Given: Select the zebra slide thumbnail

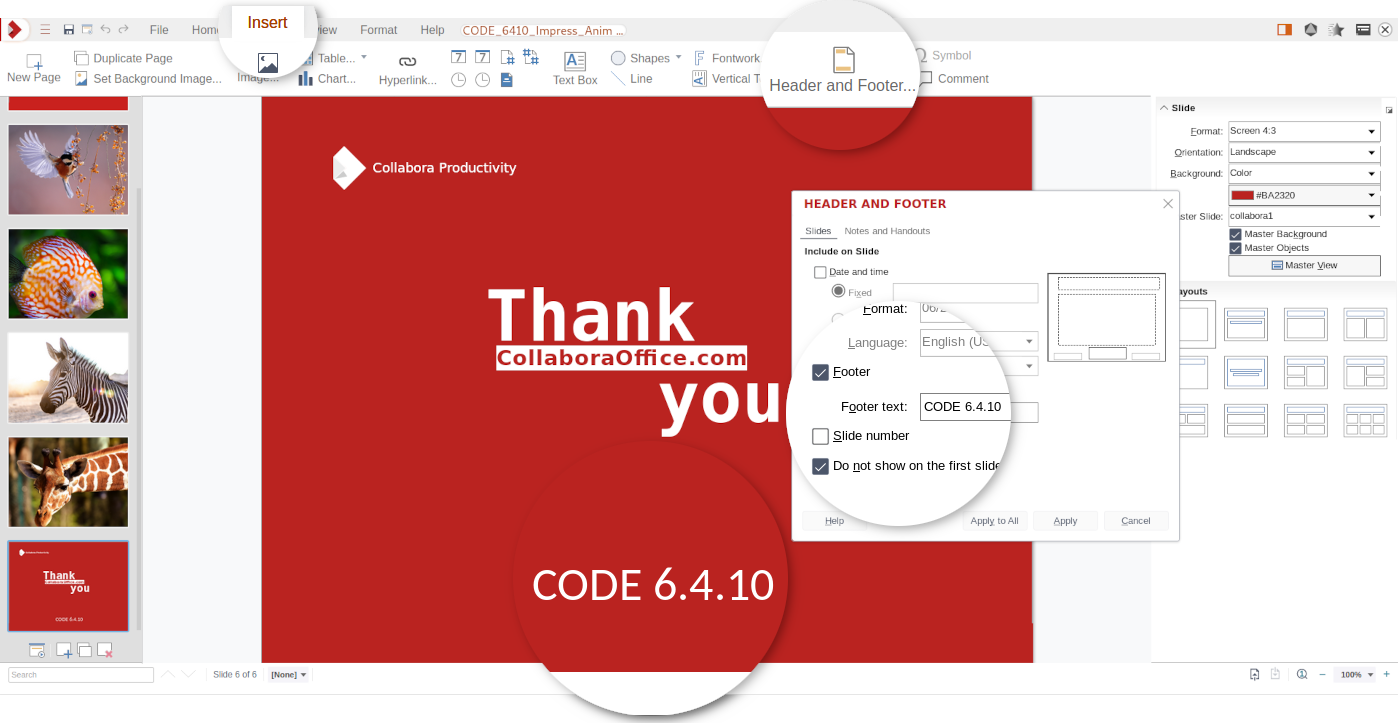Looking at the screenshot, I should tap(68, 378).
